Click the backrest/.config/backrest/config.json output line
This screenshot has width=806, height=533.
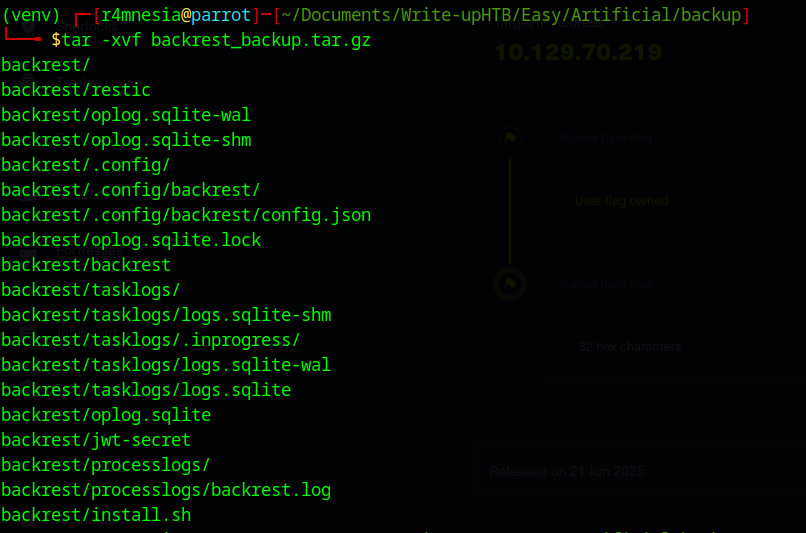coord(186,215)
